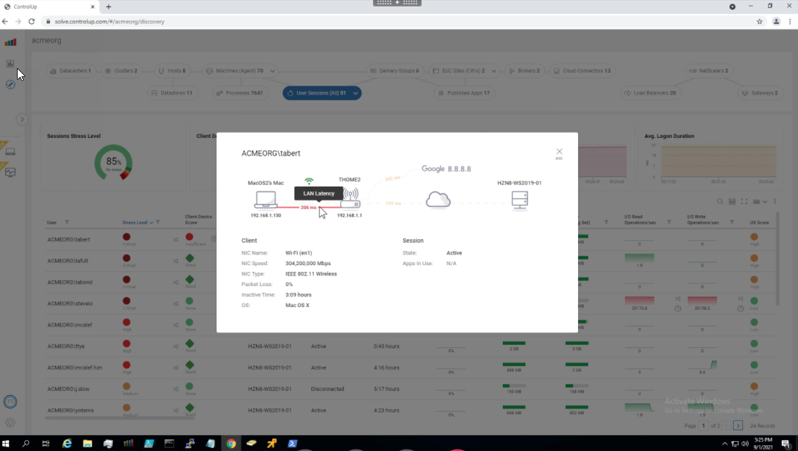Image resolution: width=798 pixels, height=451 pixels.
Task: Open the settings gear in sidebar
Action: (x=10, y=422)
